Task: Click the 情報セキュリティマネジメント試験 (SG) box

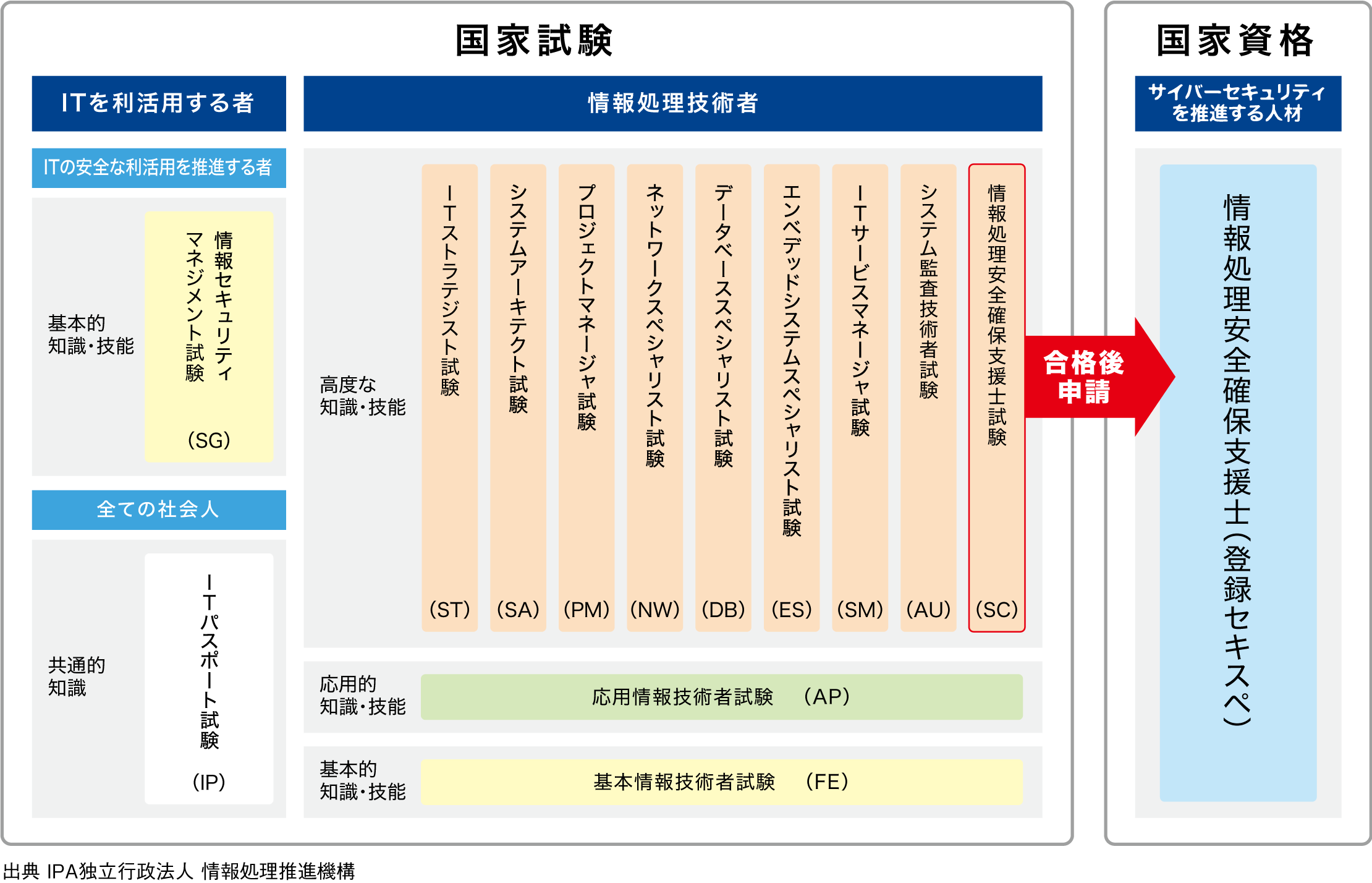Action: 209,337
